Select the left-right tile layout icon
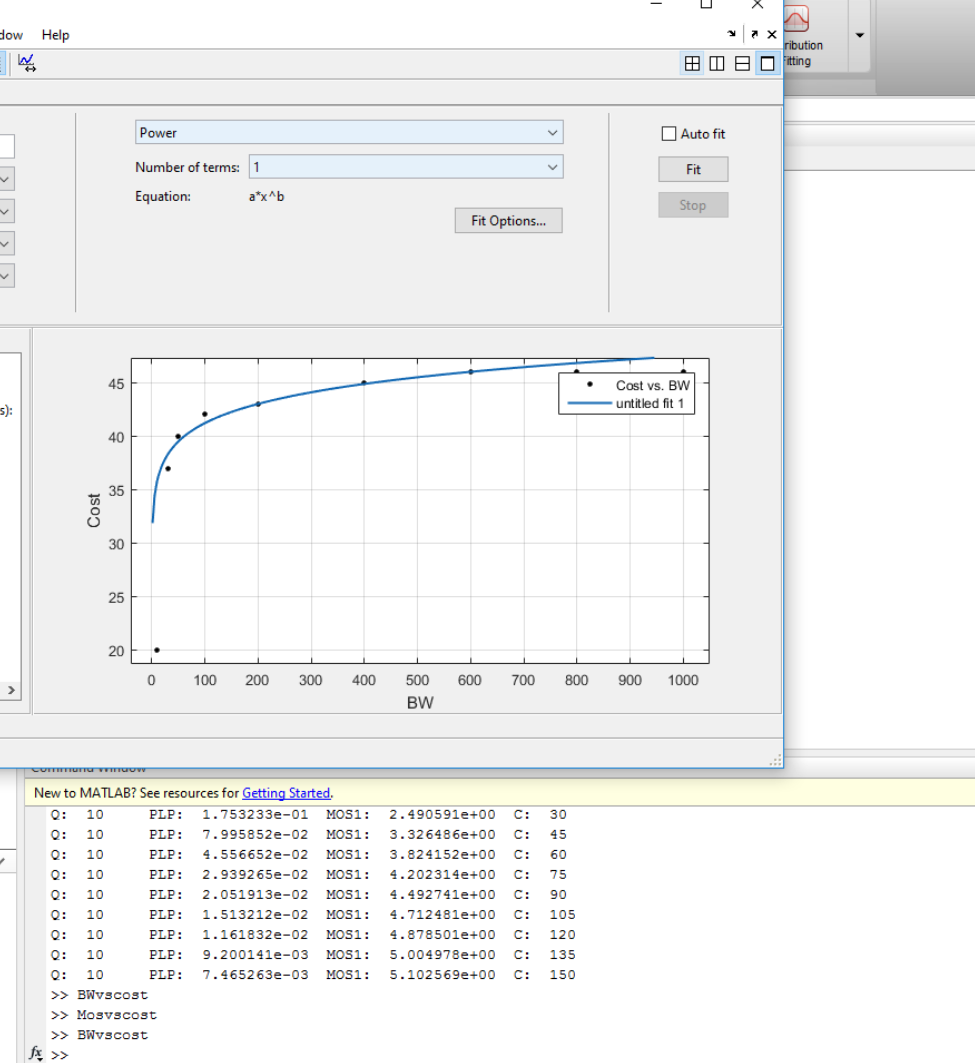This screenshot has width=975, height=1063. pos(717,64)
